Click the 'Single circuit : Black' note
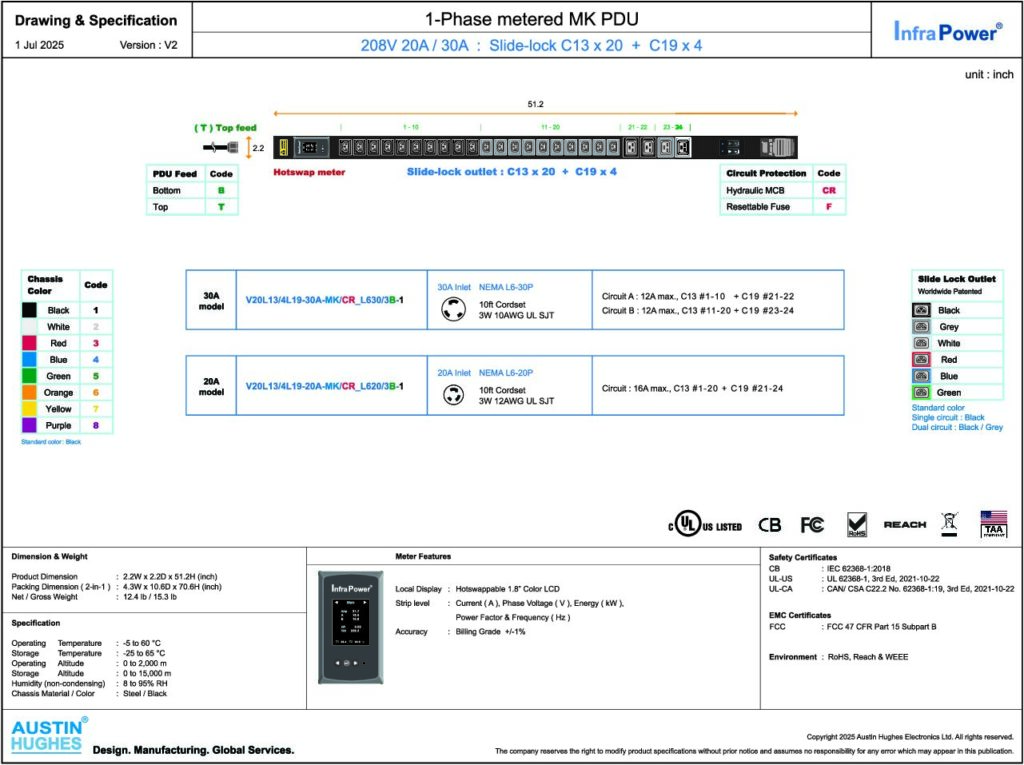This screenshot has width=1024, height=765. [x=948, y=417]
